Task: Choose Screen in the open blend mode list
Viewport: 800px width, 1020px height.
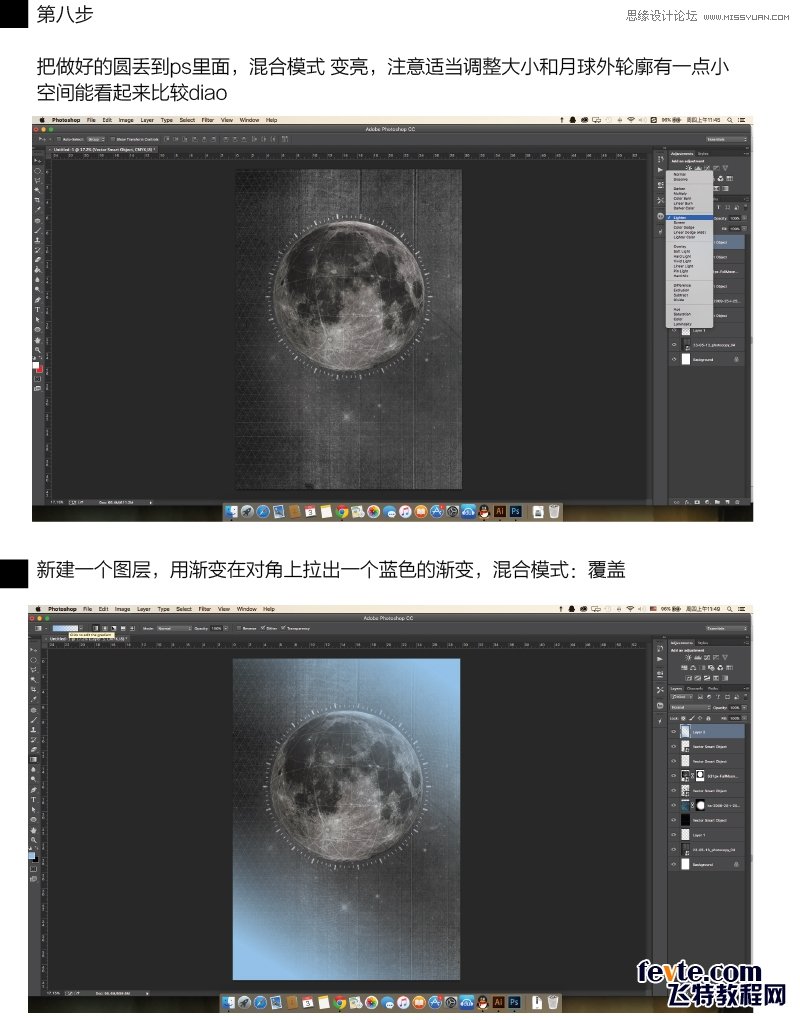Action: click(689, 222)
